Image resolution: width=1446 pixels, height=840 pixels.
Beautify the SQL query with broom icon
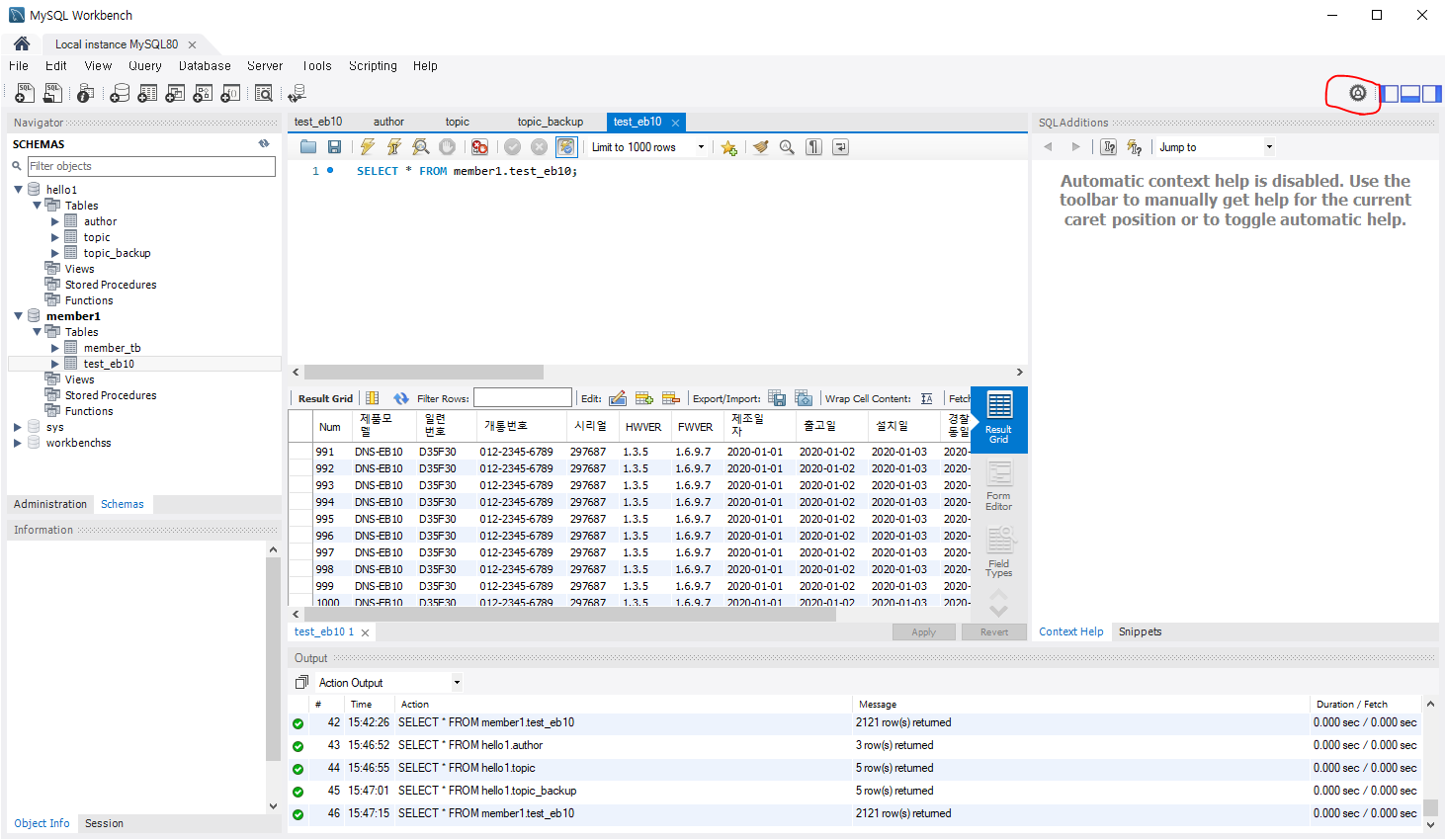[x=760, y=147]
